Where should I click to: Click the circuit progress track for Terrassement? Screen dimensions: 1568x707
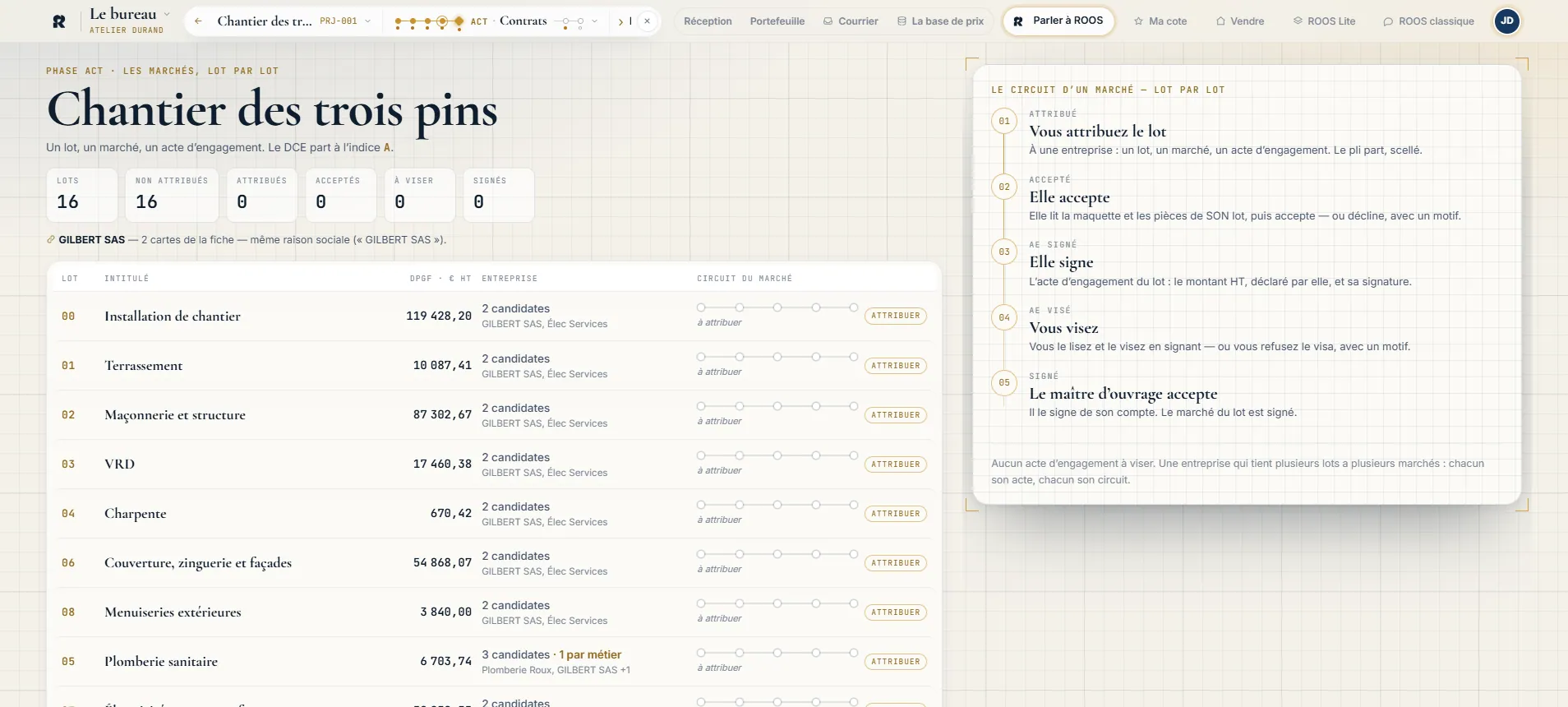point(777,357)
